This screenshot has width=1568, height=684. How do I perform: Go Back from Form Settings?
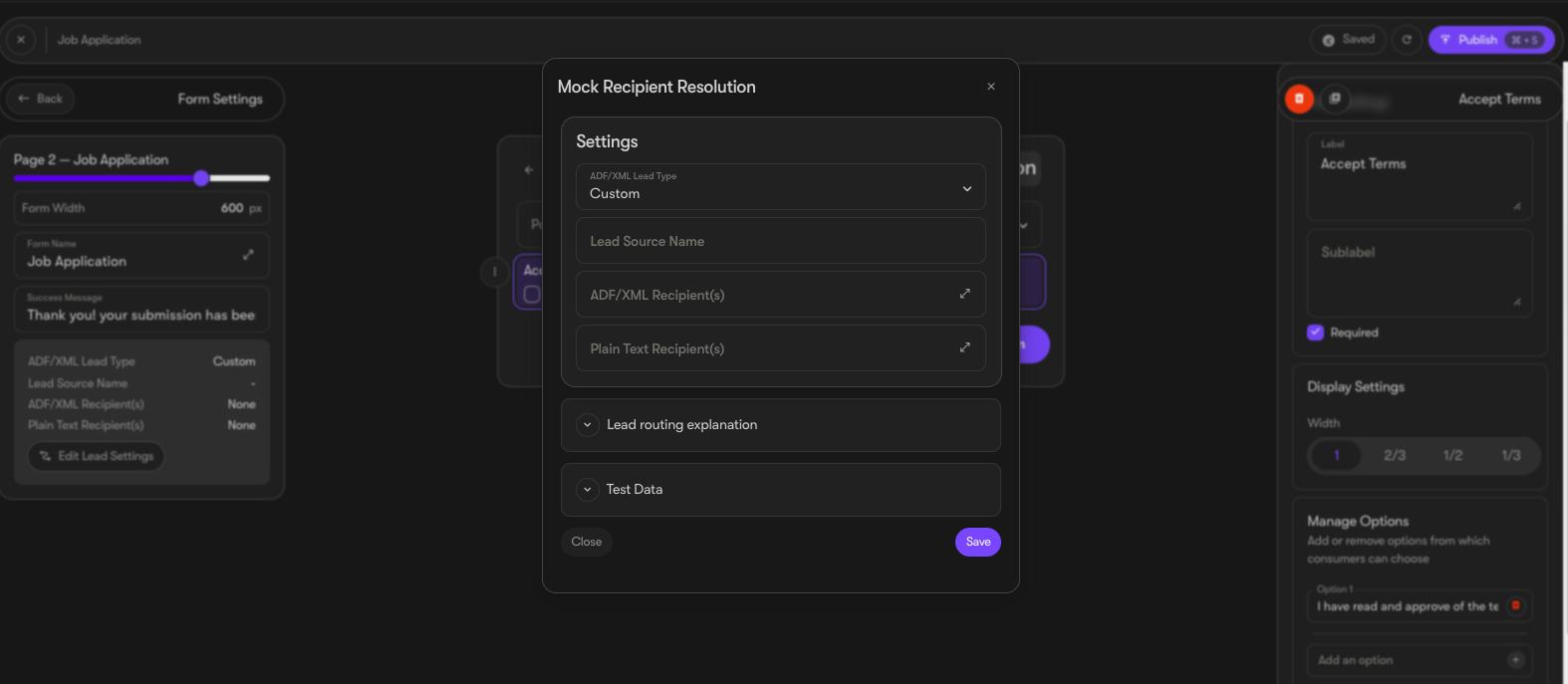click(41, 99)
